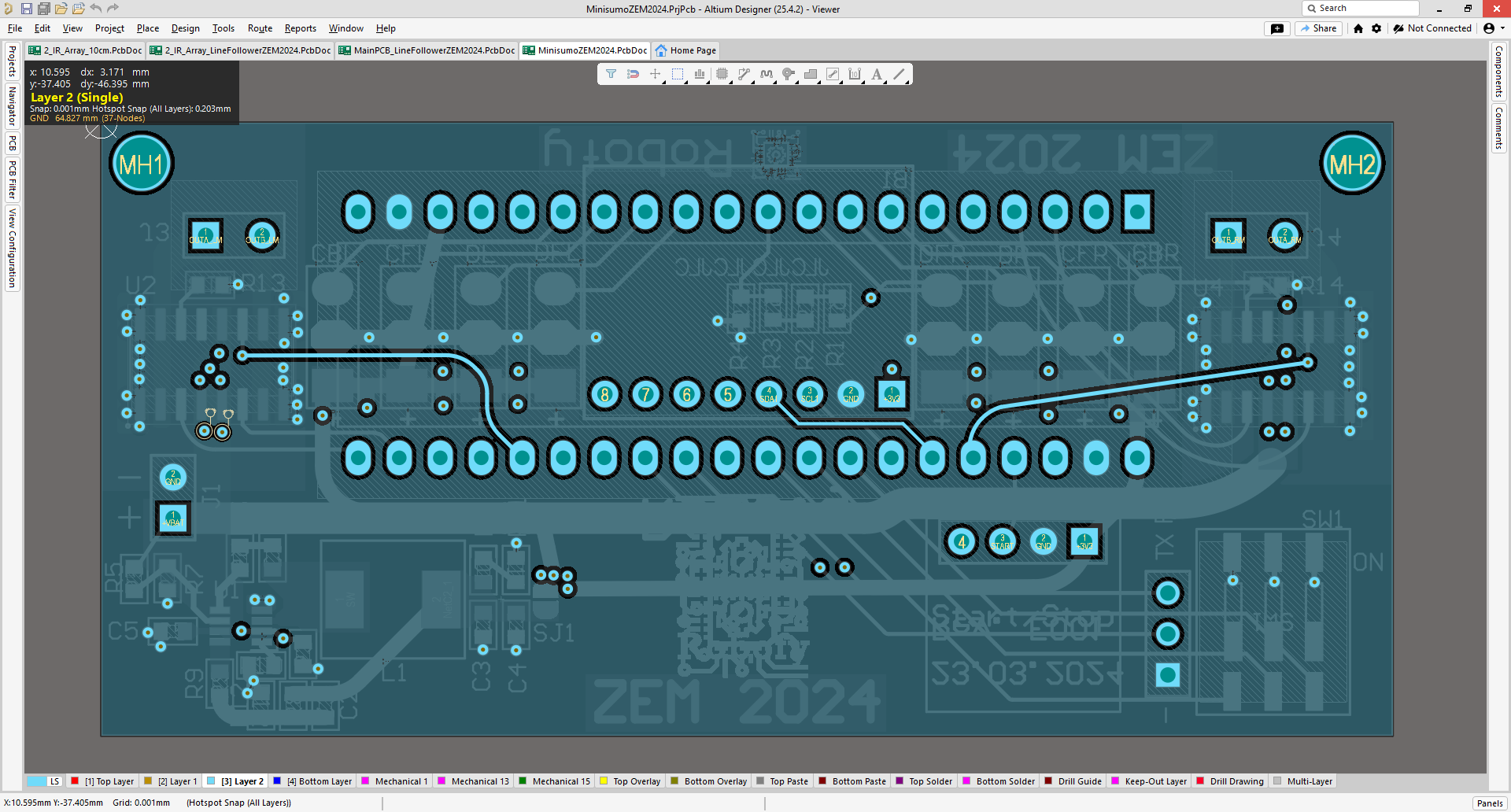Click the align objects bar-chart icon
Viewport: 1511px width, 812px height.
pyautogui.click(x=699, y=74)
